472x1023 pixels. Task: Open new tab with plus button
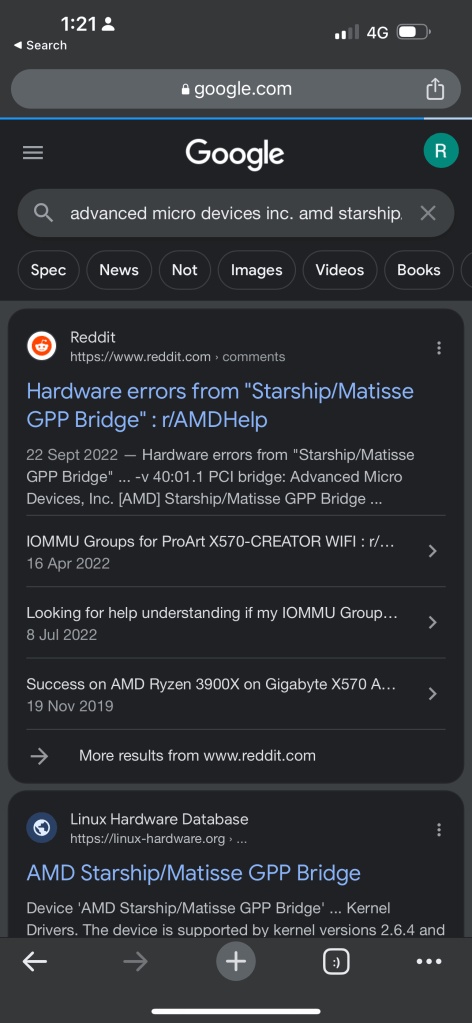[236, 961]
